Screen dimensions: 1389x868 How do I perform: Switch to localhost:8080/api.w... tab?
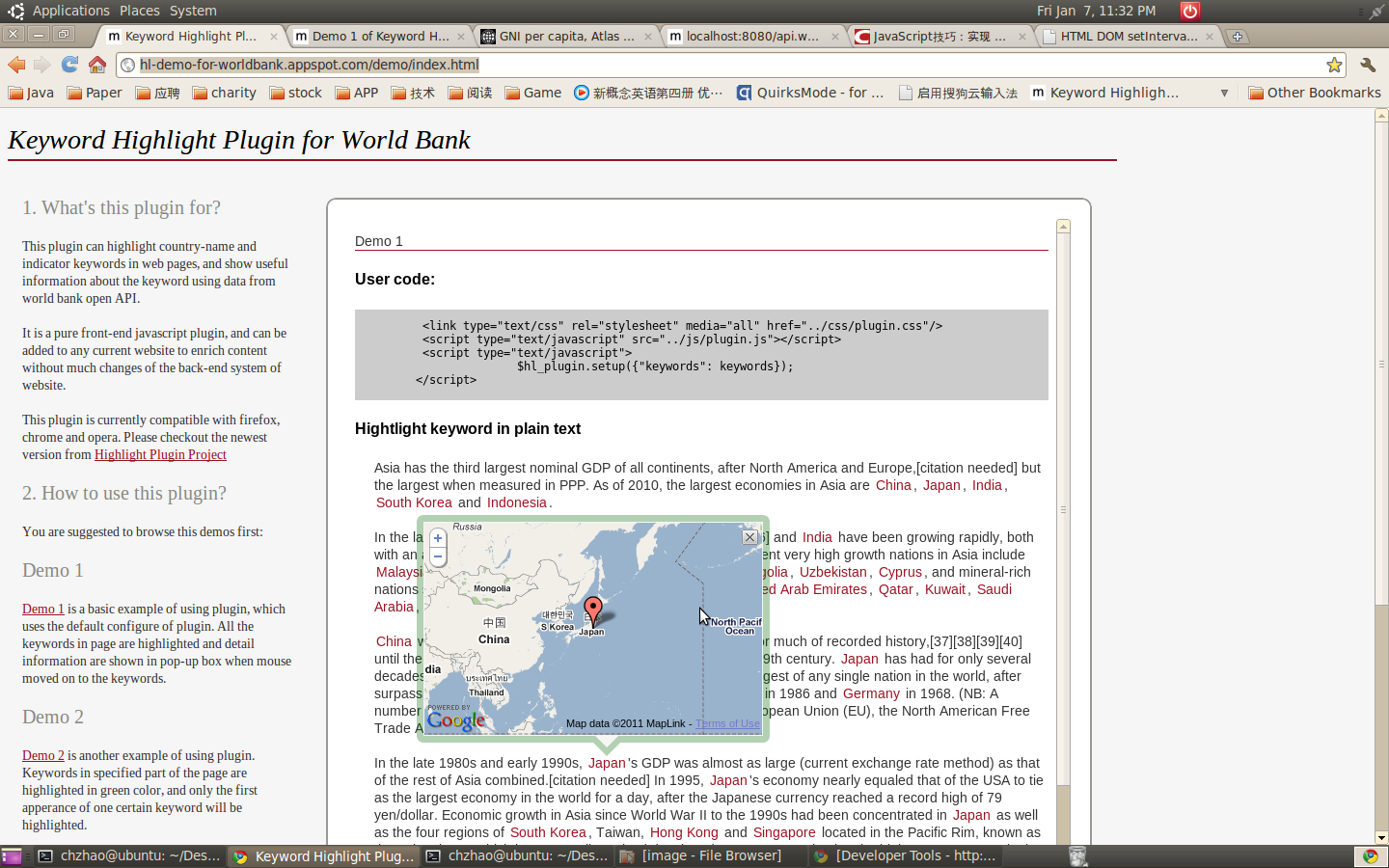click(x=753, y=37)
